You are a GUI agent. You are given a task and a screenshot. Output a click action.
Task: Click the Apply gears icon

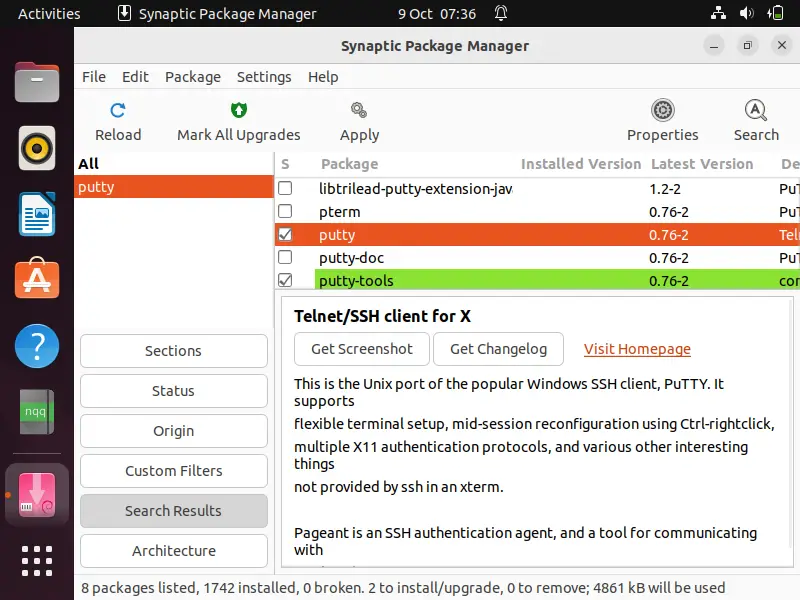359,110
